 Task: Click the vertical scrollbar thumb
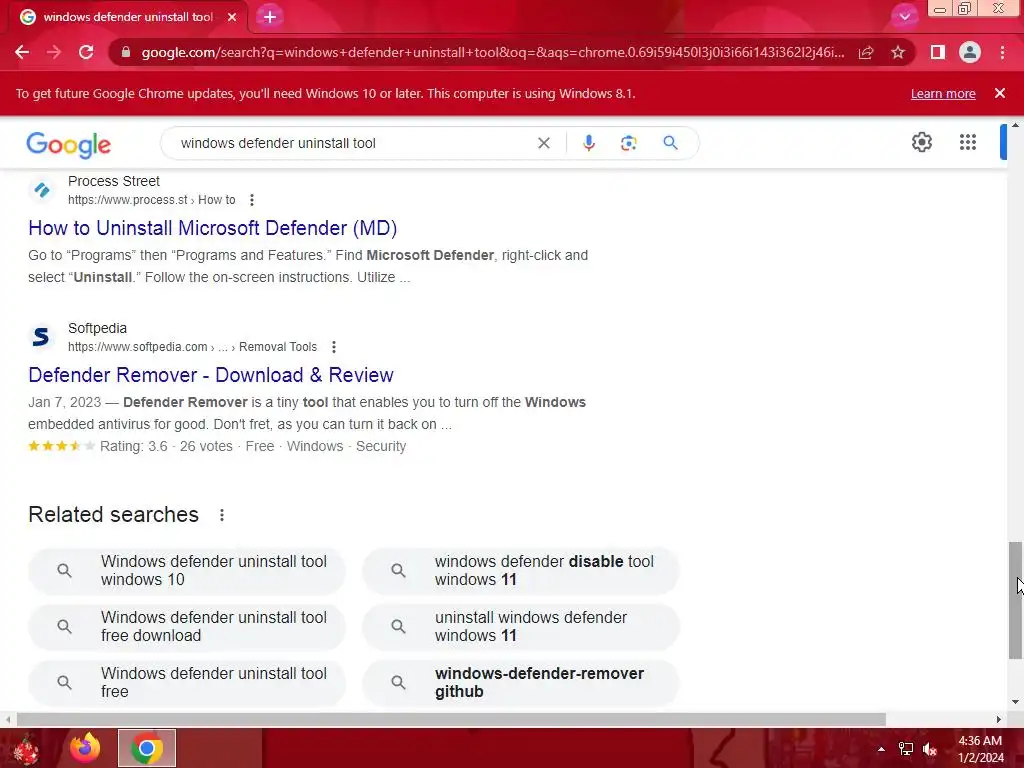[1015, 600]
